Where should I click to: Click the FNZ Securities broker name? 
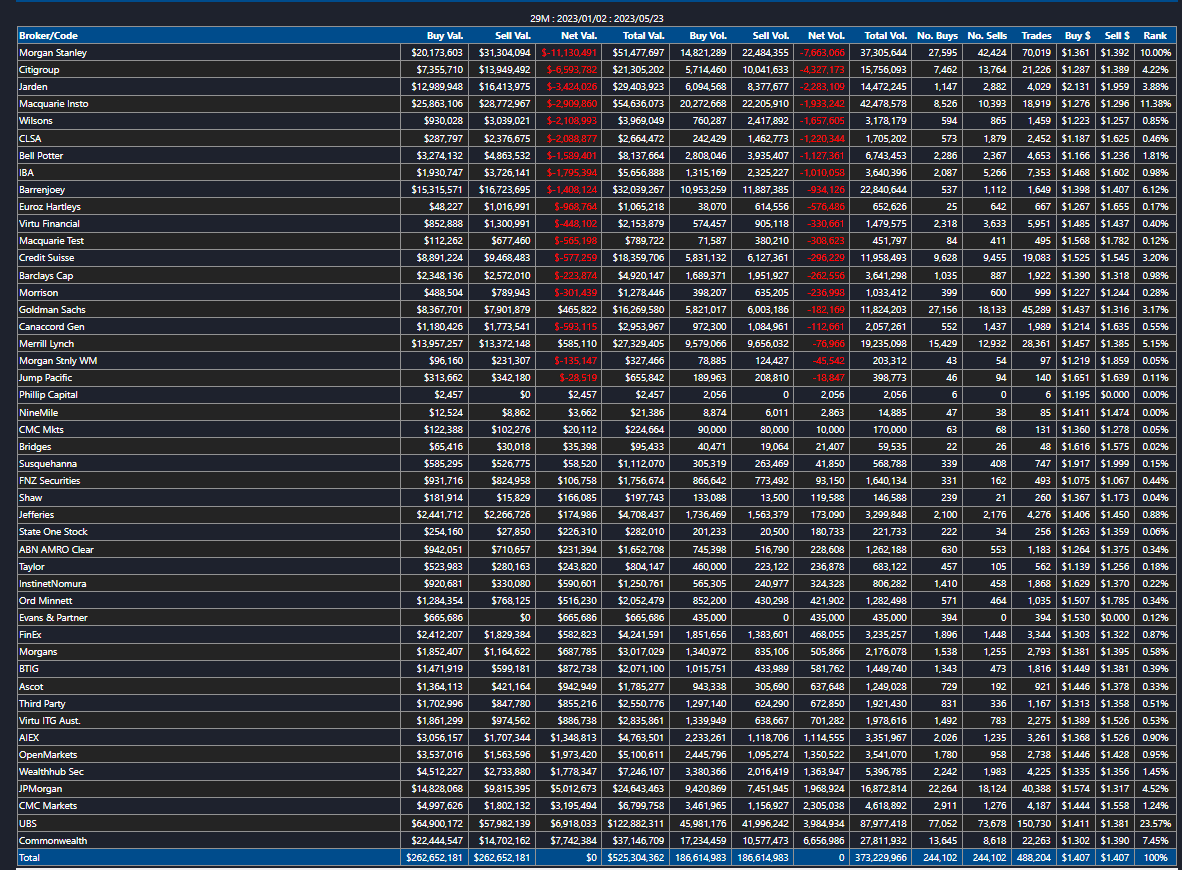[x=49, y=480]
